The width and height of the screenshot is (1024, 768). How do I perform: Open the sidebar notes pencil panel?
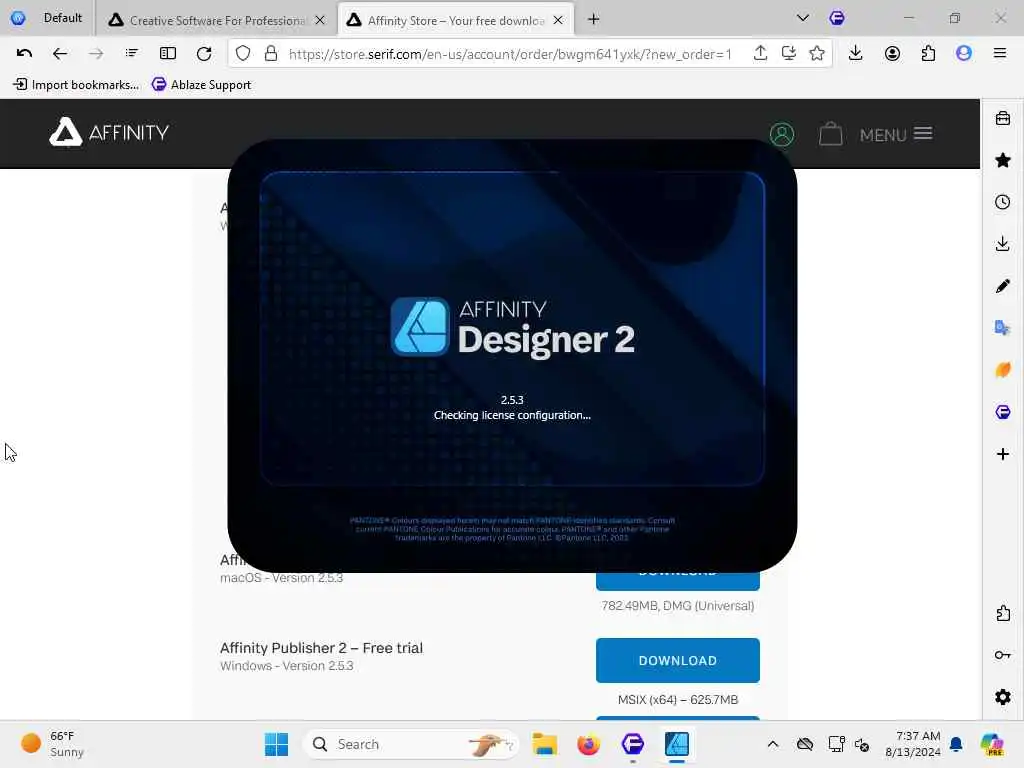pyautogui.click(x=1003, y=285)
